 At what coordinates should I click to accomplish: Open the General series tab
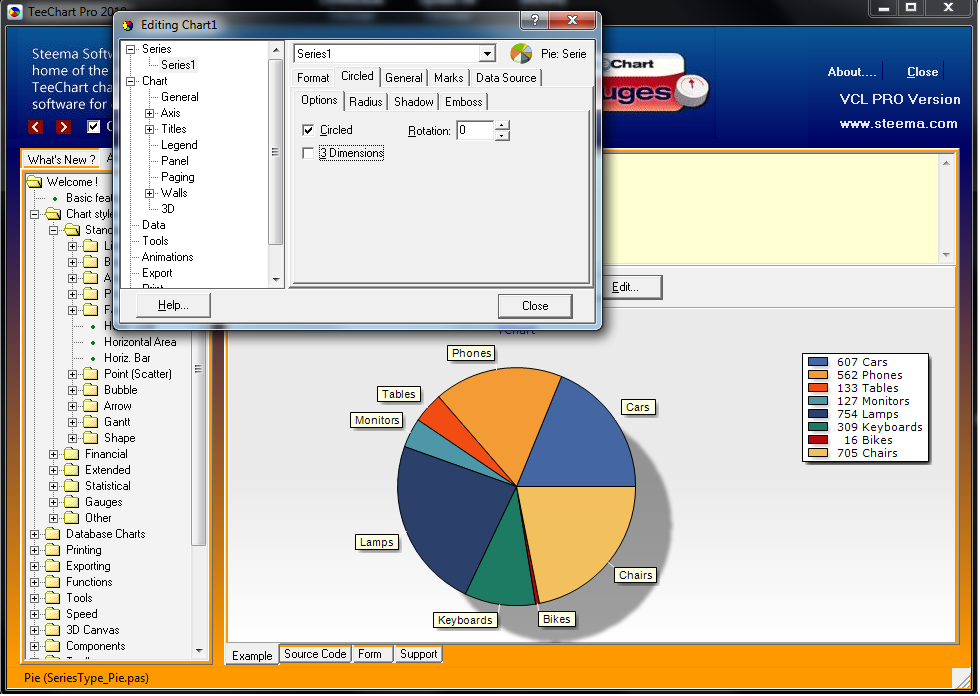pyautogui.click(x=404, y=78)
